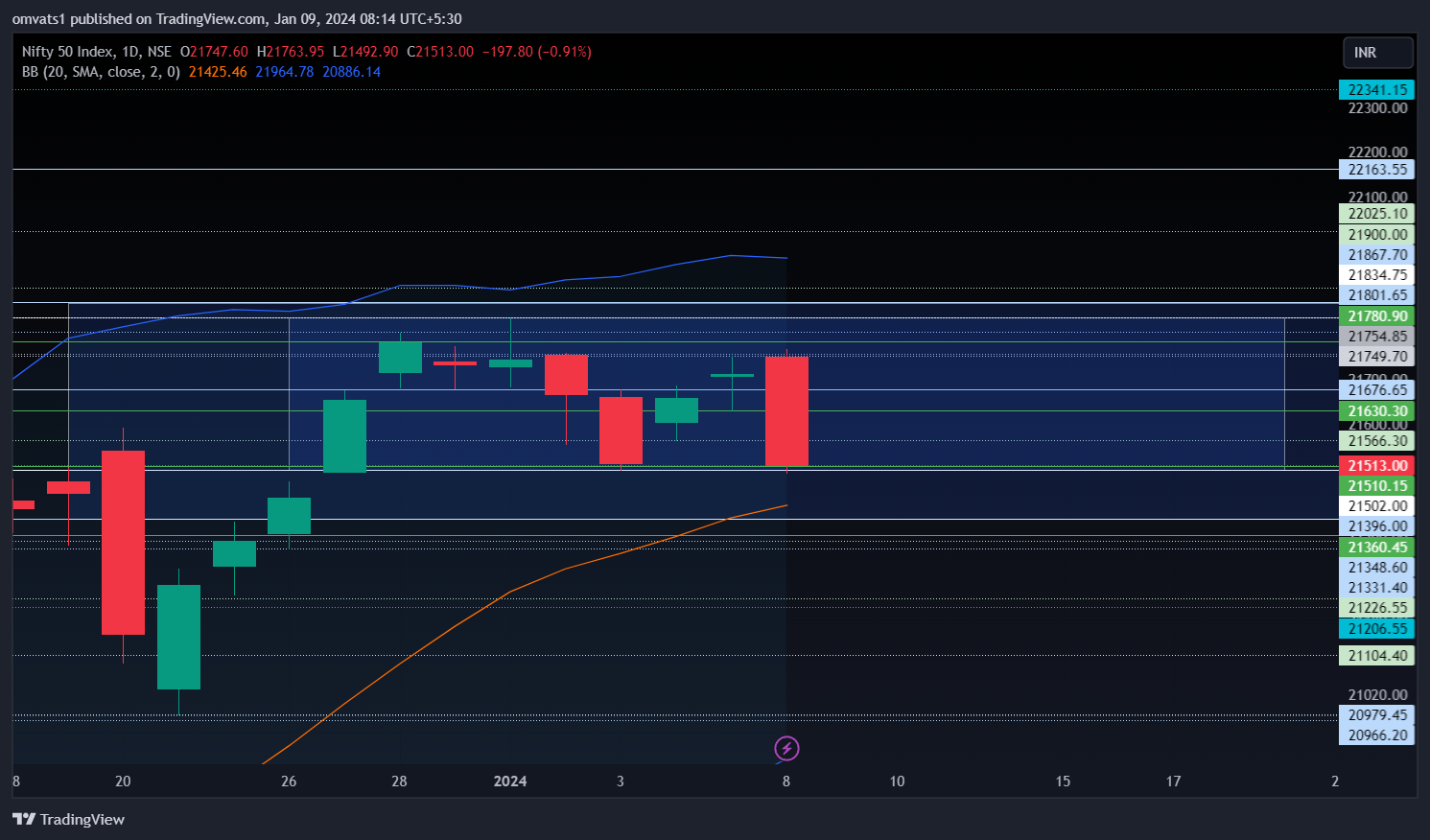This screenshot has width=1430, height=840.
Task: Click the close price C21513.00 in the legend
Action: [440, 52]
